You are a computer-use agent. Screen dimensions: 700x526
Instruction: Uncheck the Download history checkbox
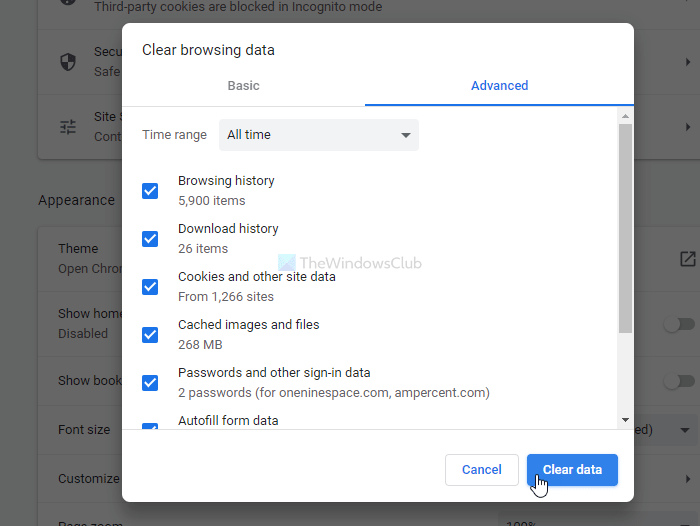tap(150, 239)
